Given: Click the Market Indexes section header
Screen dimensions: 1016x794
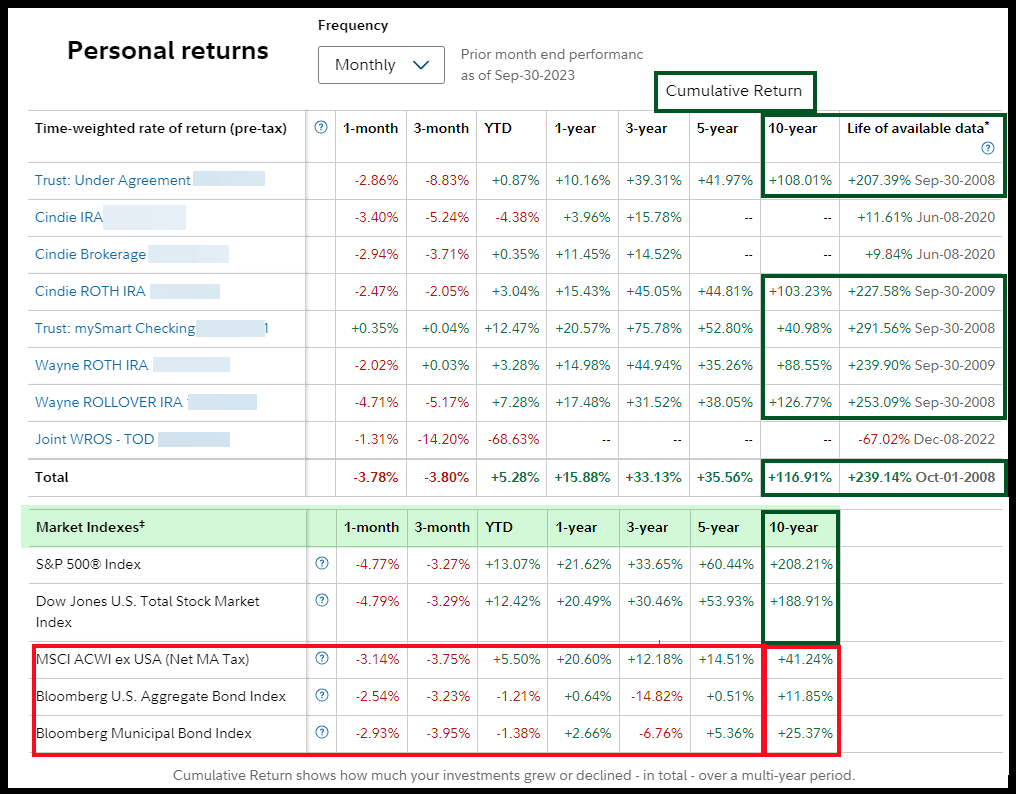Looking at the screenshot, I should click(91, 527).
